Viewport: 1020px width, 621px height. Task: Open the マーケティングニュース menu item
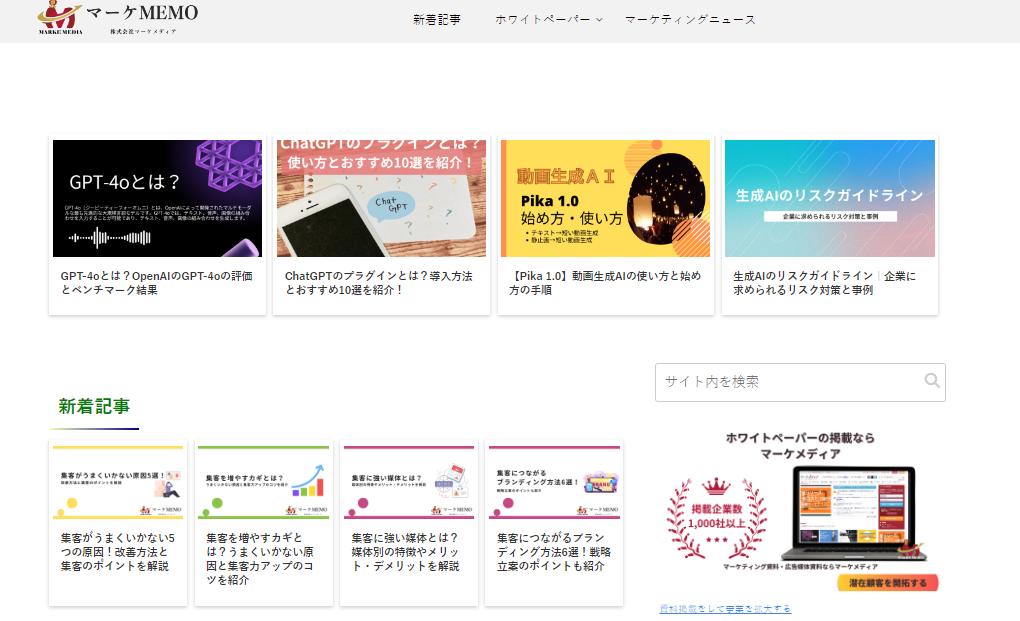pos(690,20)
